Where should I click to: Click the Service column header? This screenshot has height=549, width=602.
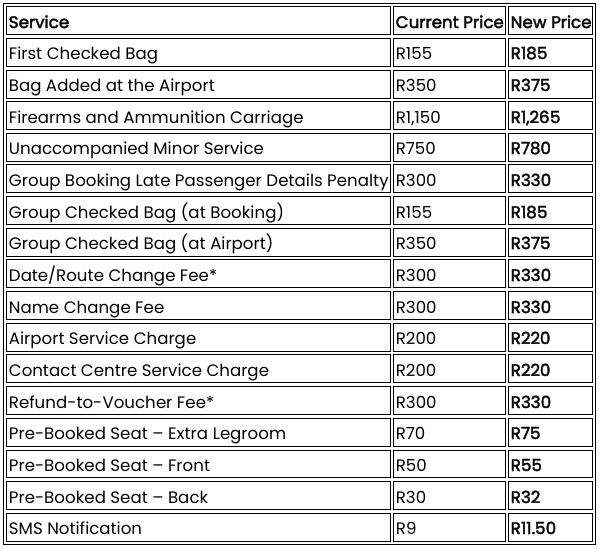[198, 21]
